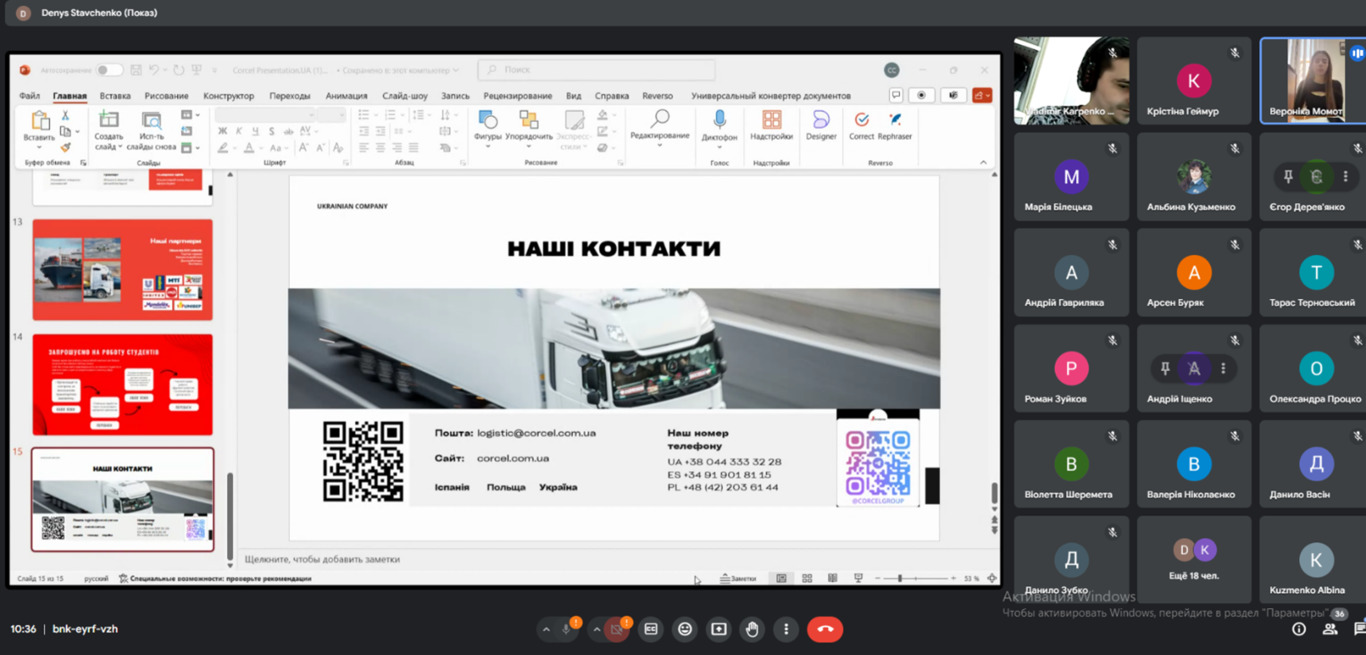Raise your hand in the meeting
This screenshot has height=655, width=1366.
[x=752, y=629]
